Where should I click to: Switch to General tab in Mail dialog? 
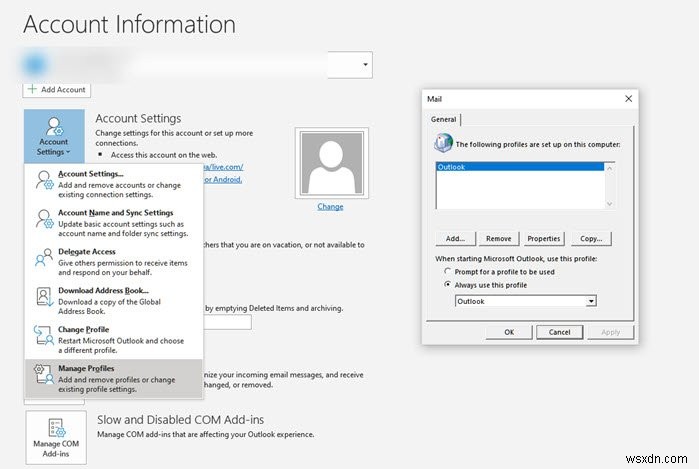444,119
